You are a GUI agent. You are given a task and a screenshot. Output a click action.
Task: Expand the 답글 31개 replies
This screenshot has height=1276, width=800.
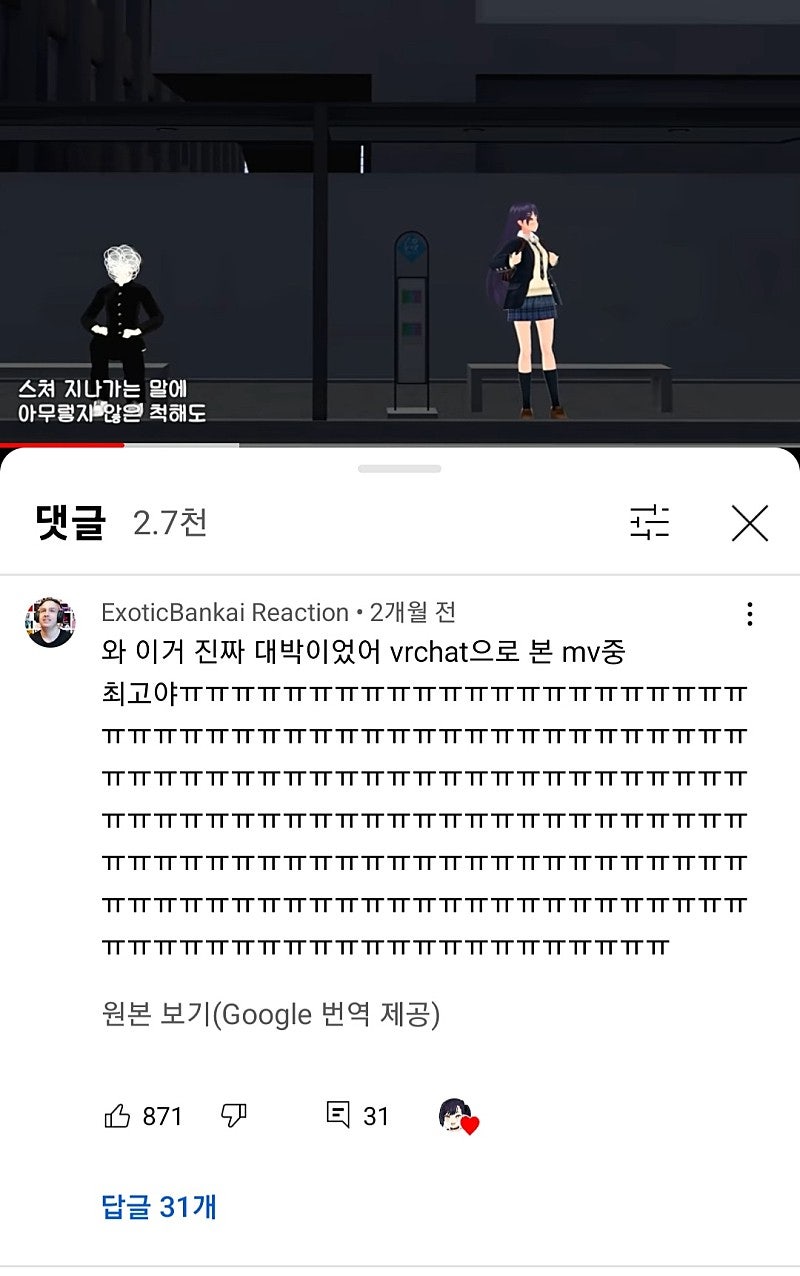[159, 1206]
